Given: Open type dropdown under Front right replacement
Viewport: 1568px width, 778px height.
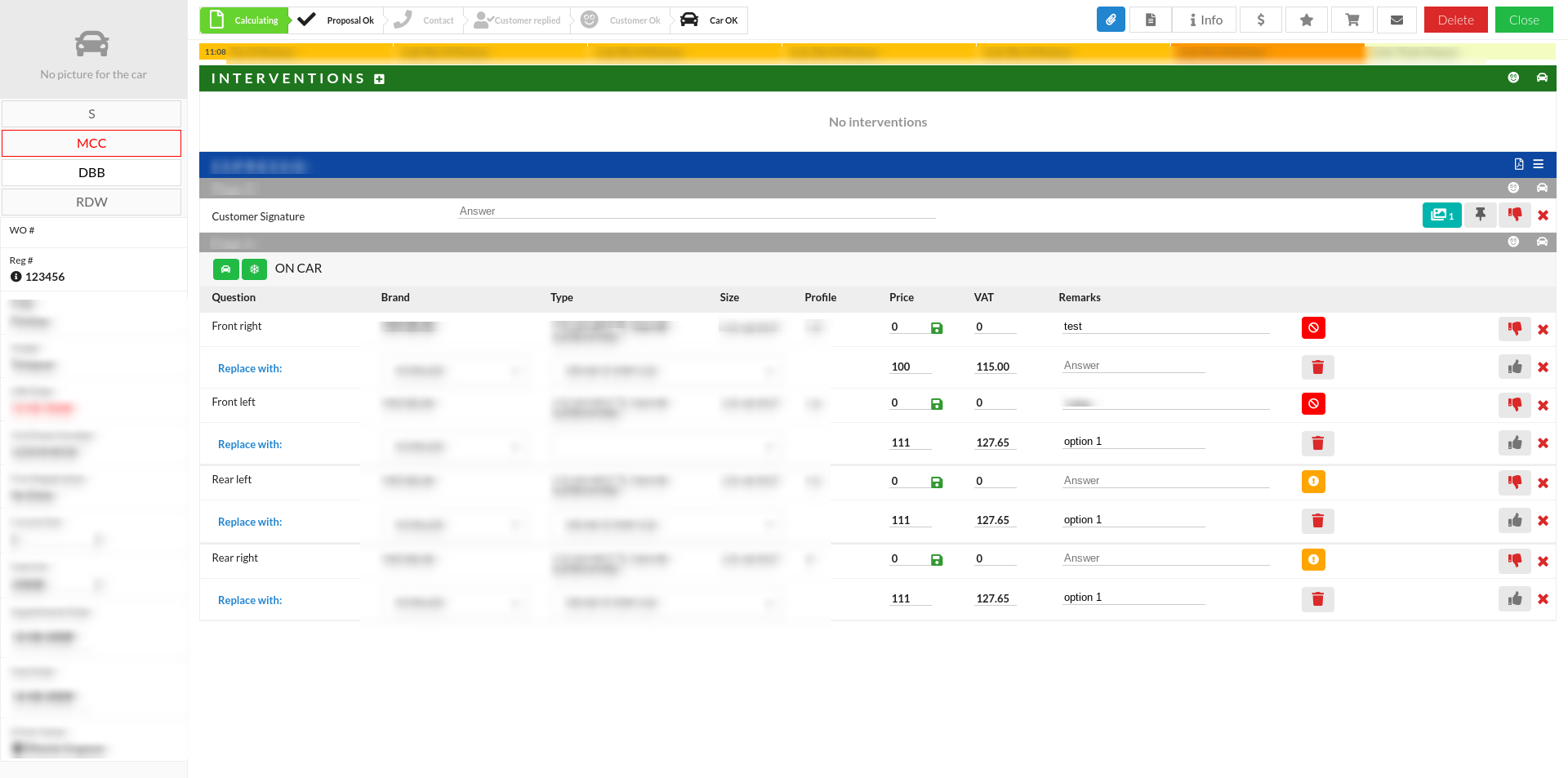Looking at the screenshot, I should click(668, 371).
